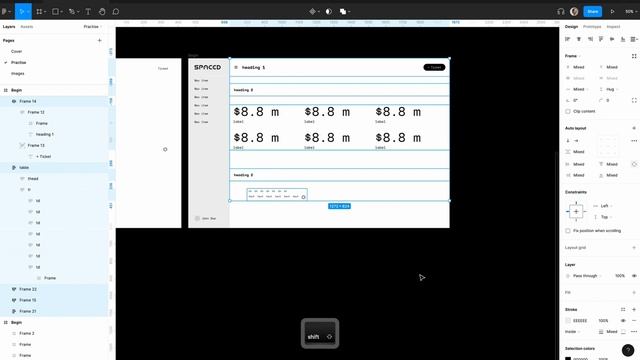Click independent corners icon
The image size is (640, 360).
coord(634,100)
